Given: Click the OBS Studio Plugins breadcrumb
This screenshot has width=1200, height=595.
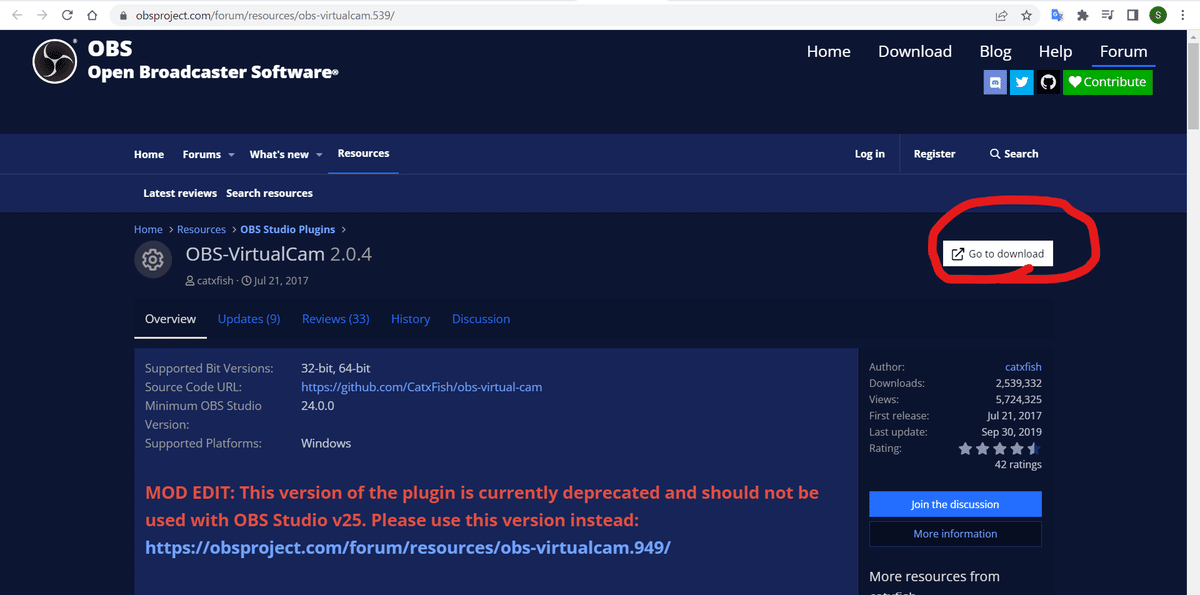Looking at the screenshot, I should tap(289, 230).
